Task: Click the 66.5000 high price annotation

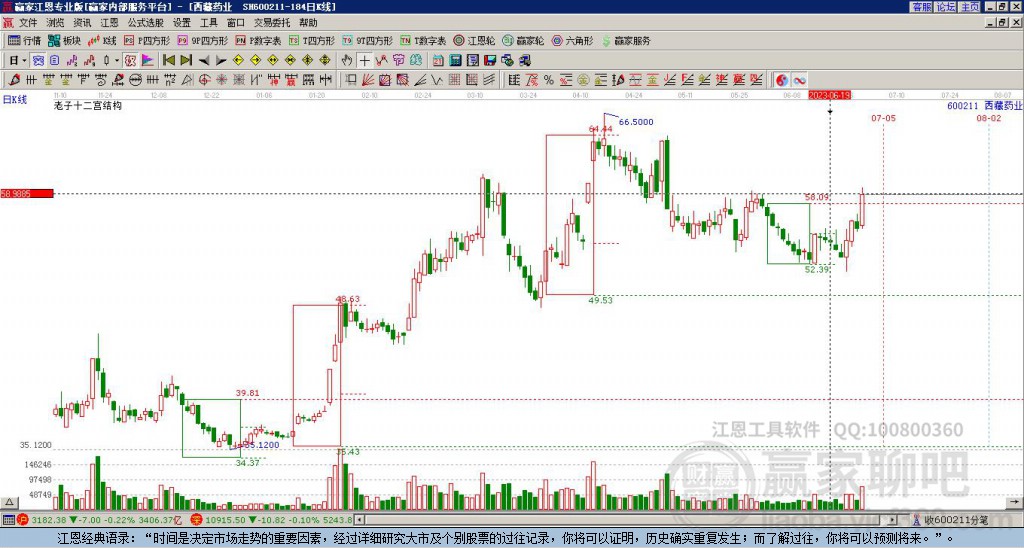Action: pyautogui.click(x=635, y=122)
